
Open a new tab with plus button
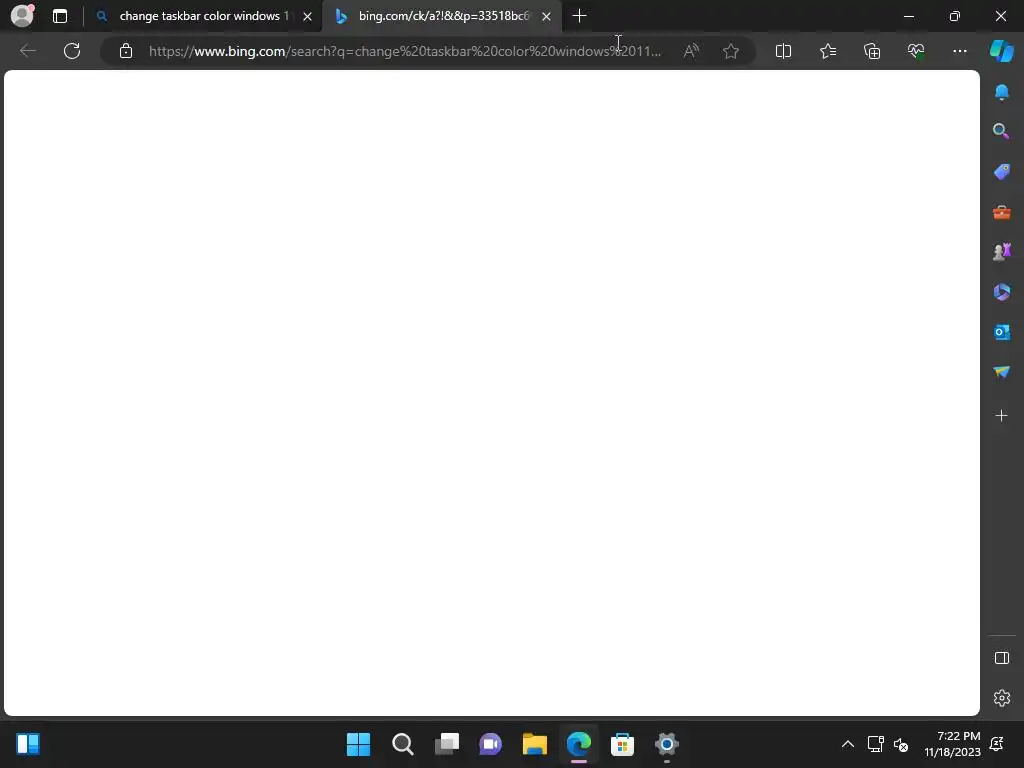click(x=579, y=16)
